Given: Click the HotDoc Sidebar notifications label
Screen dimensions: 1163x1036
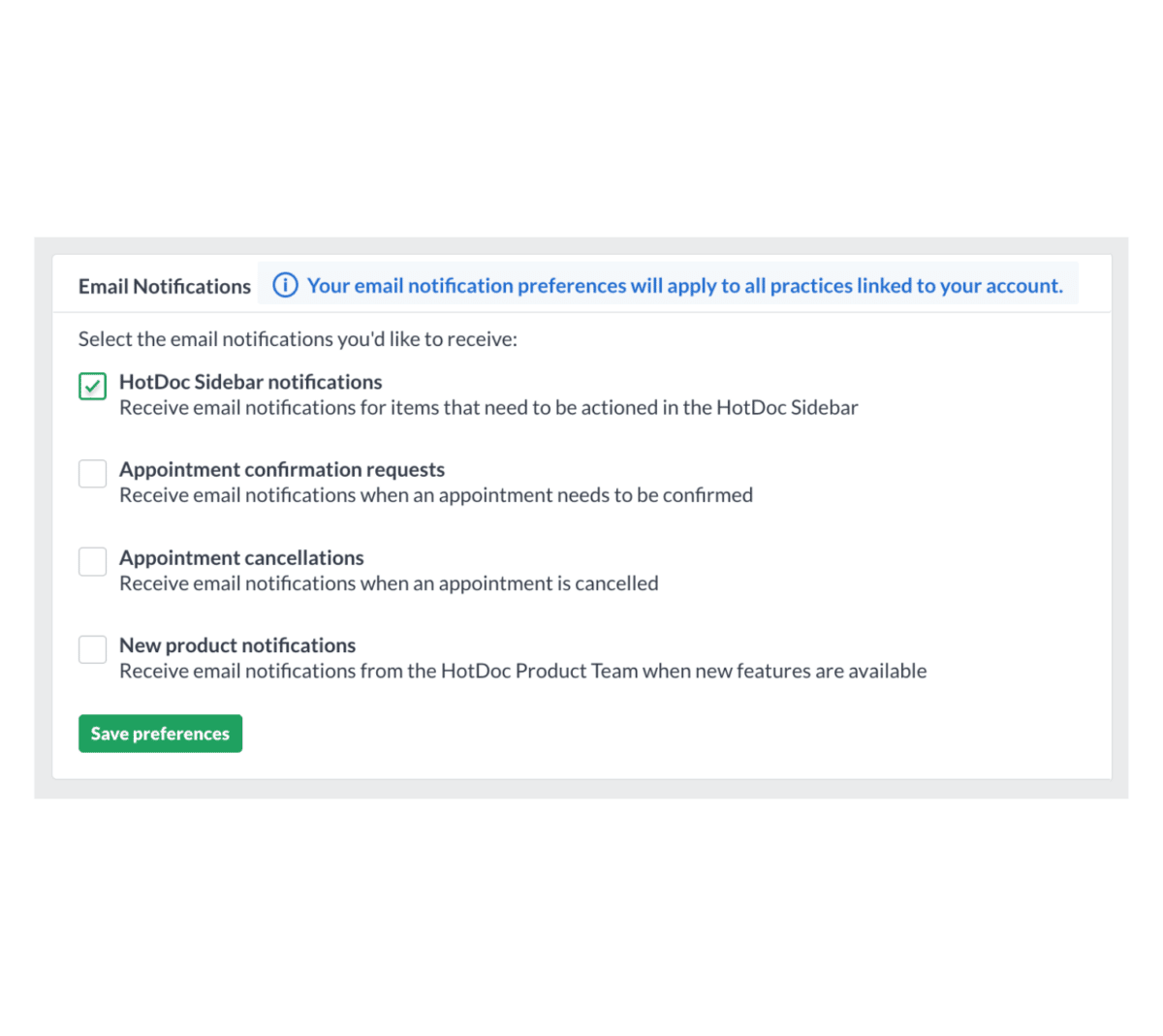Looking at the screenshot, I should (x=250, y=382).
